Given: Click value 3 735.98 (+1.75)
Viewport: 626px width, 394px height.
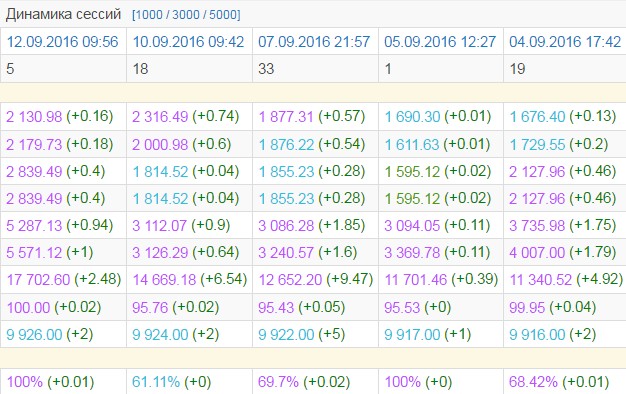Looking at the screenshot, I should tap(563, 226).
